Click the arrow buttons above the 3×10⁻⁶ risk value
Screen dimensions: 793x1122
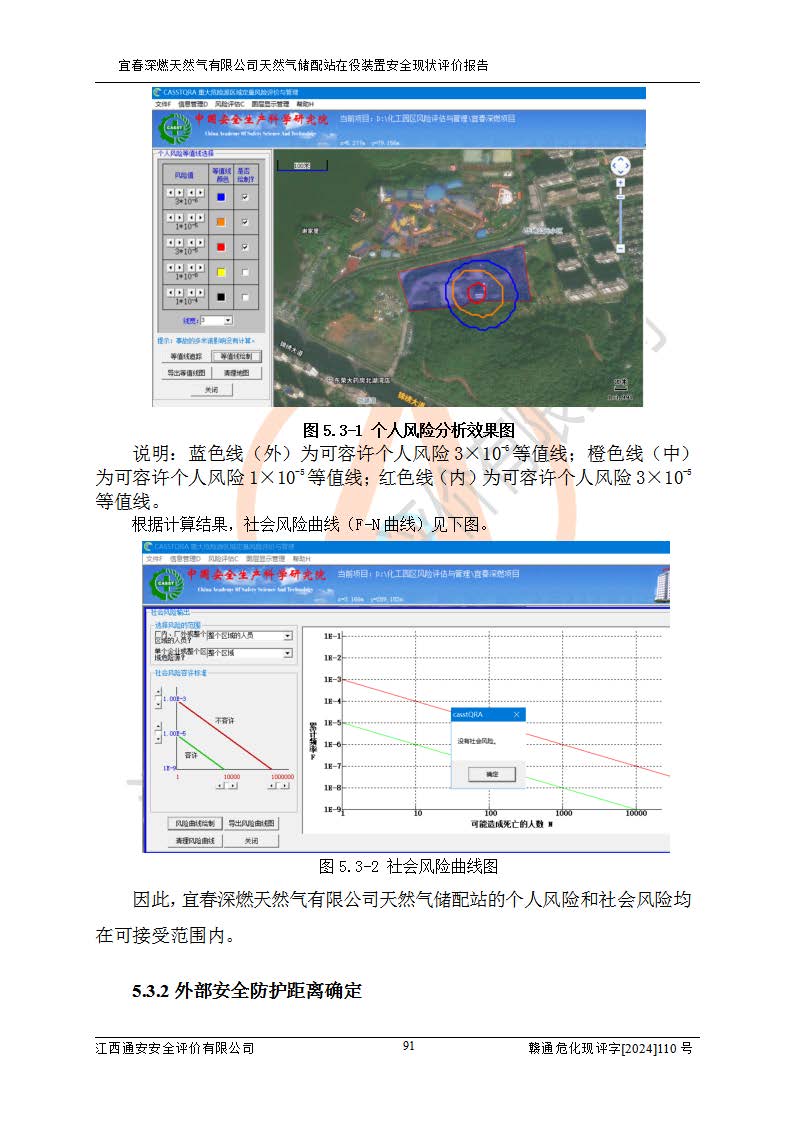tap(184, 192)
